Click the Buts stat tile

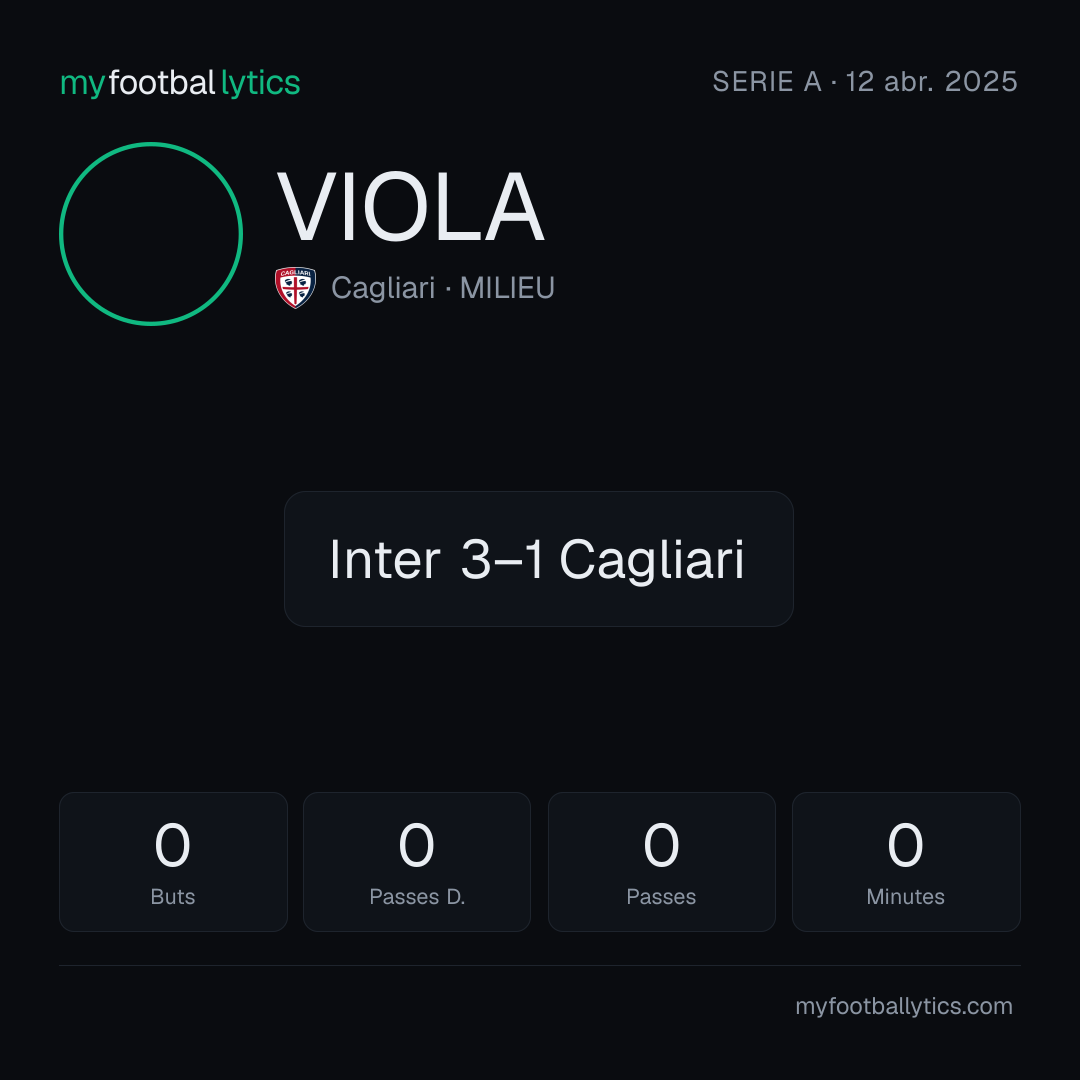[x=173, y=862]
